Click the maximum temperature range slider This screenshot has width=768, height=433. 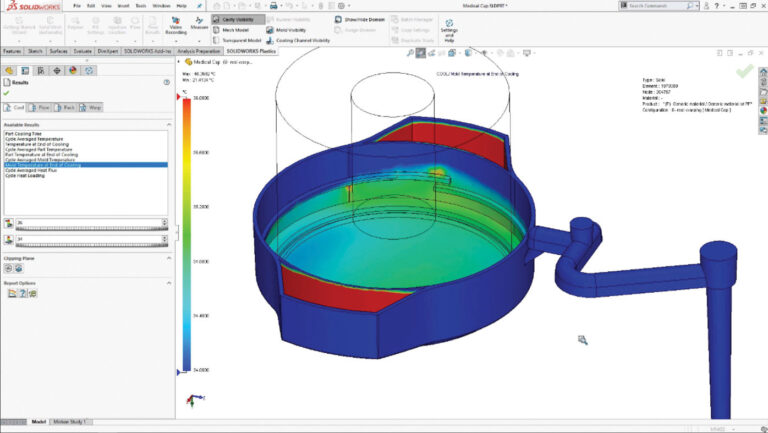[90, 228]
